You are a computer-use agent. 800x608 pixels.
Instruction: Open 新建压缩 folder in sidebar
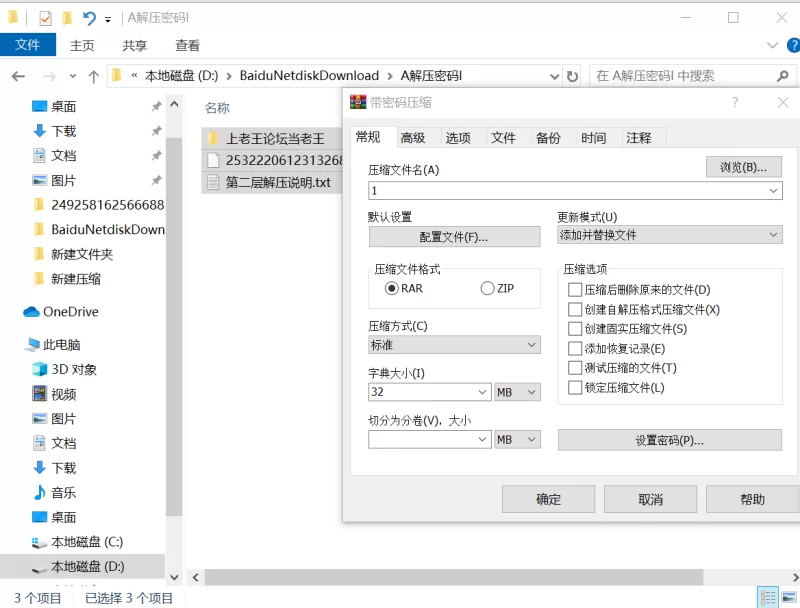tap(76, 279)
